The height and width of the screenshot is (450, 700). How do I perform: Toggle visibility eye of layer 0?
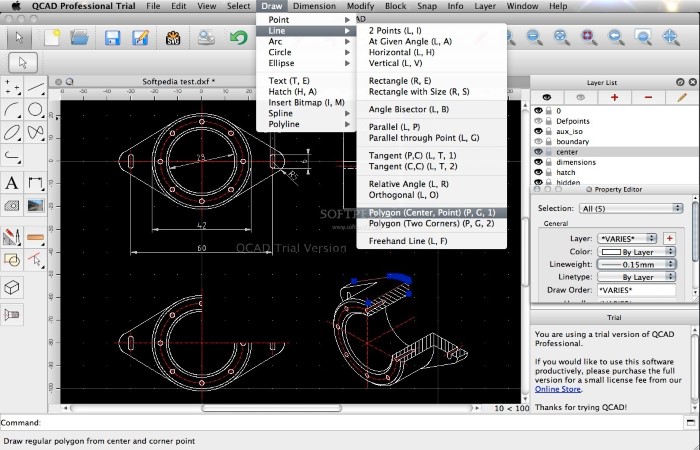(x=538, y=111)
